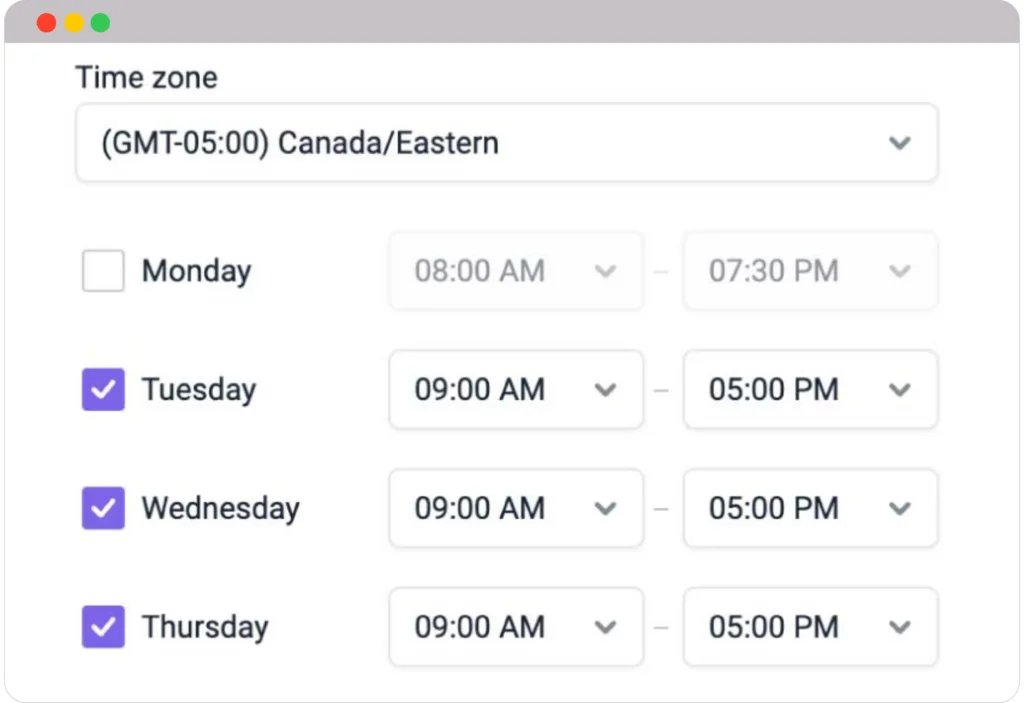Click the Monday start time chevron arrow
The image size is (1024, 703).
(x=606, y=271)
